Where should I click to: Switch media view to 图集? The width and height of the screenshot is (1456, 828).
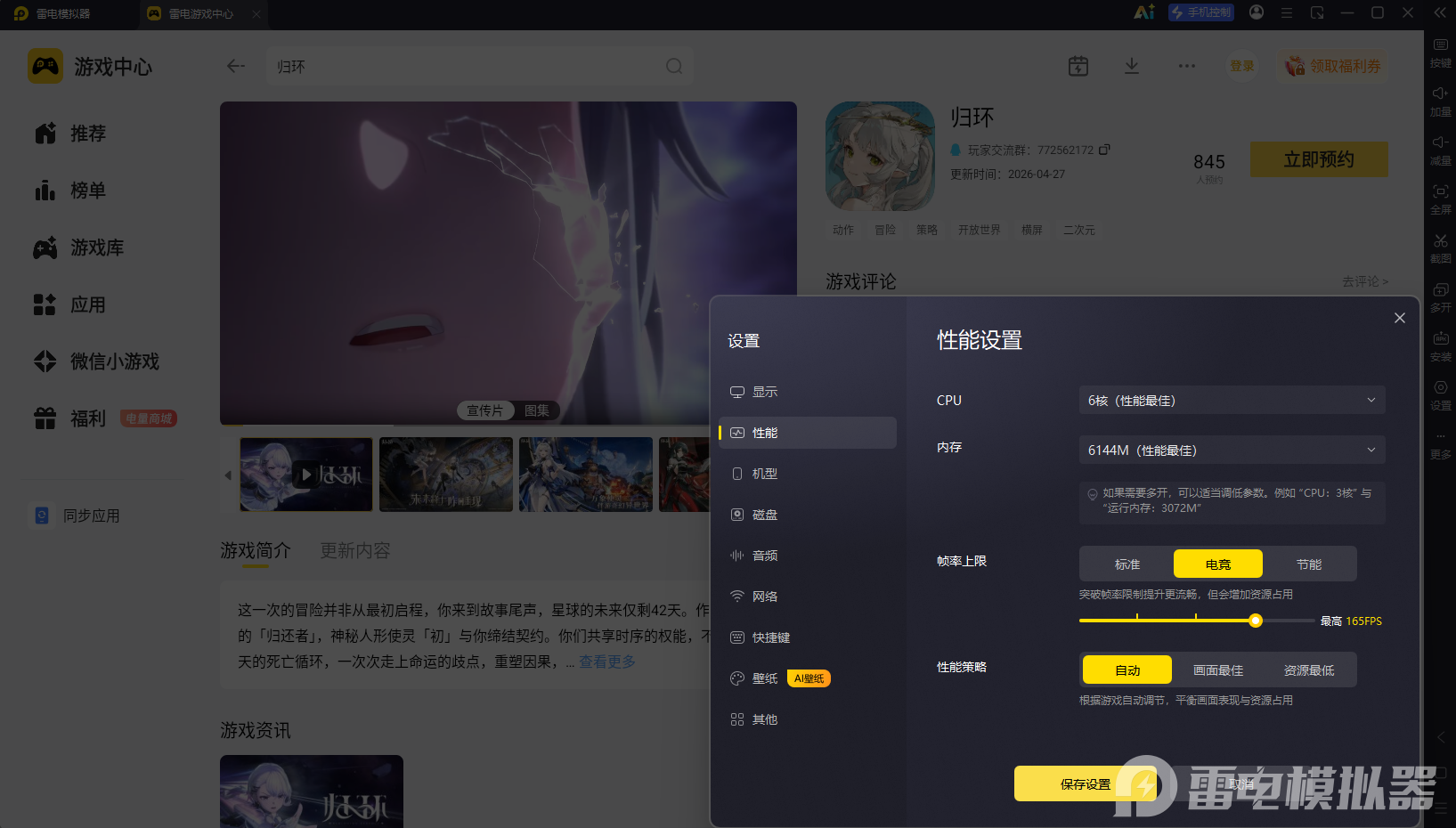coord(537,410)
